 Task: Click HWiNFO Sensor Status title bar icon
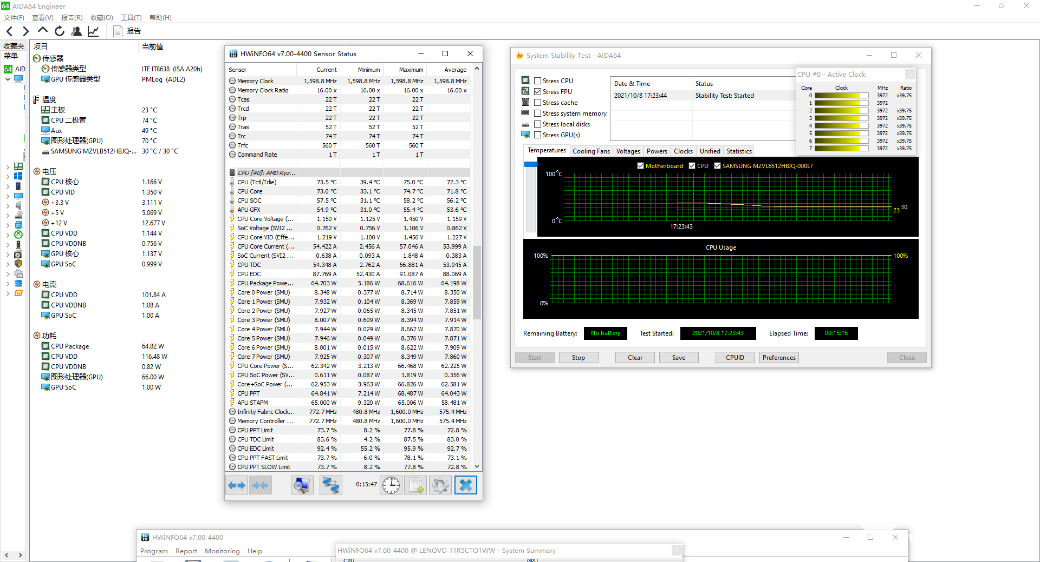233,54
